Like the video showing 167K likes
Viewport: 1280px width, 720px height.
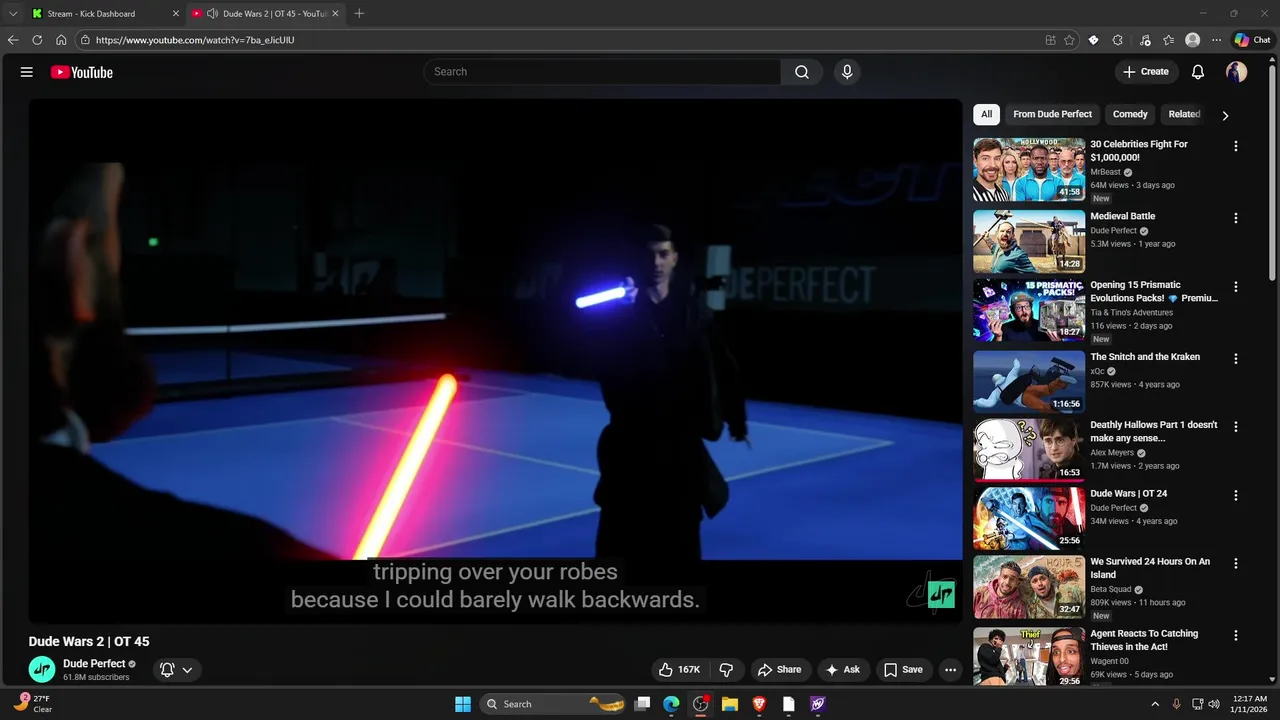click(x=679, y=670)
